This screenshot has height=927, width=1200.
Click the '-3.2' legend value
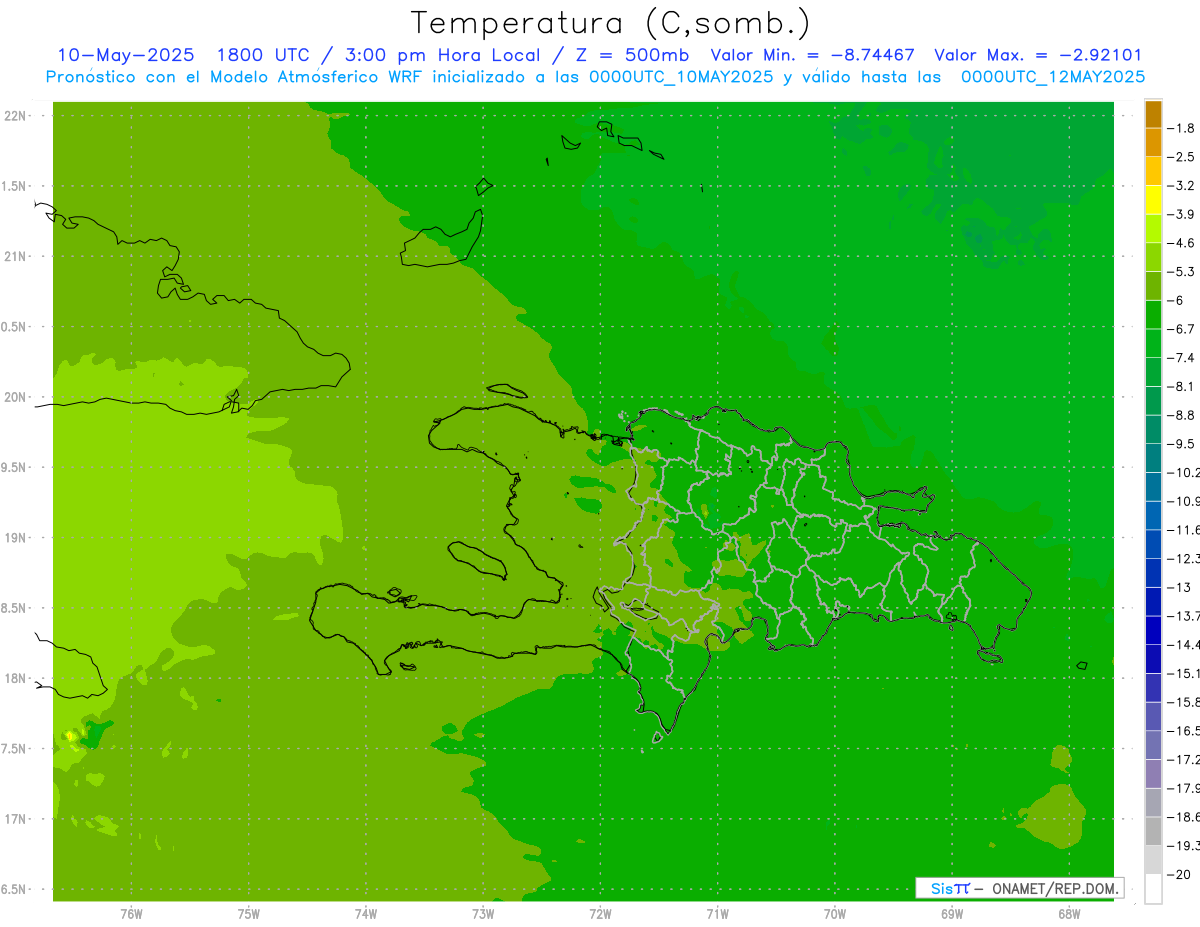point(1181,186)
